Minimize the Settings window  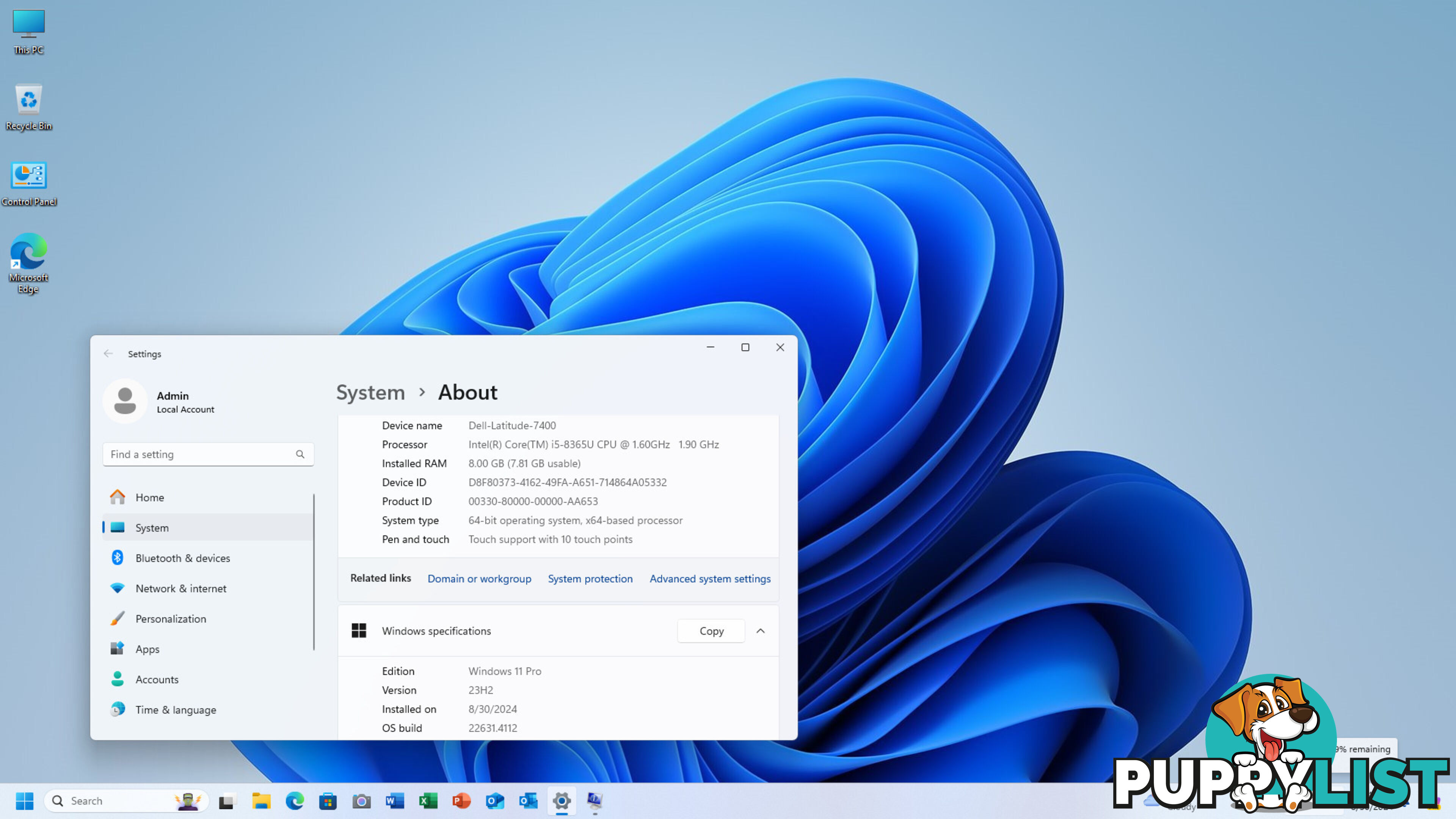(x=711, y=347)
